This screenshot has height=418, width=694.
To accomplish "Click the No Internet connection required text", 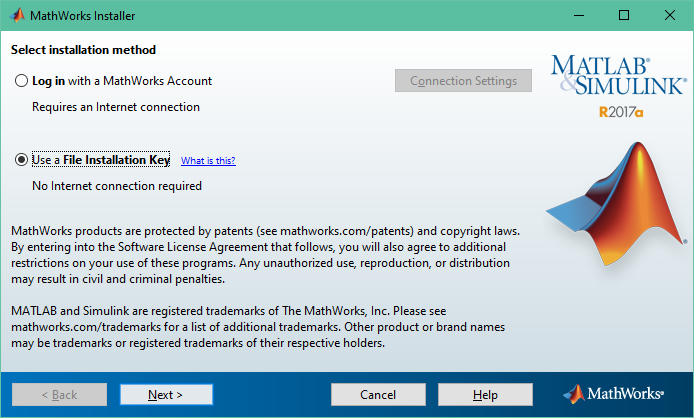I will (117, 186).
